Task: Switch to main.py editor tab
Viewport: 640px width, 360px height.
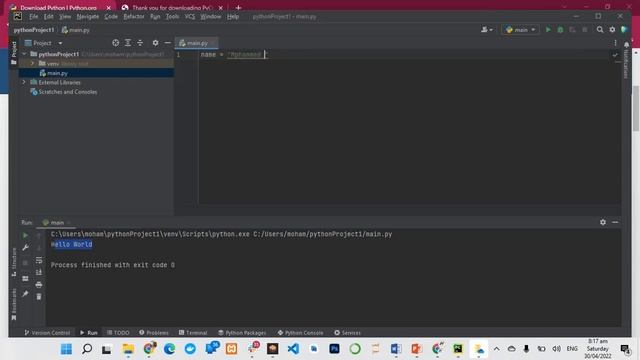Action: pos(196,43)
